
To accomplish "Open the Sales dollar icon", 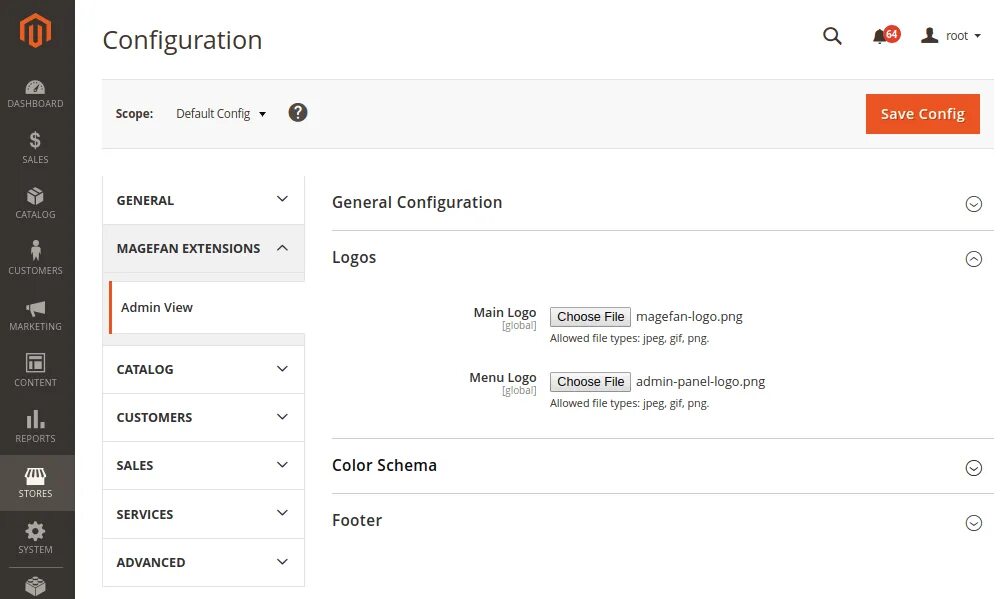I will click(35, 142).
